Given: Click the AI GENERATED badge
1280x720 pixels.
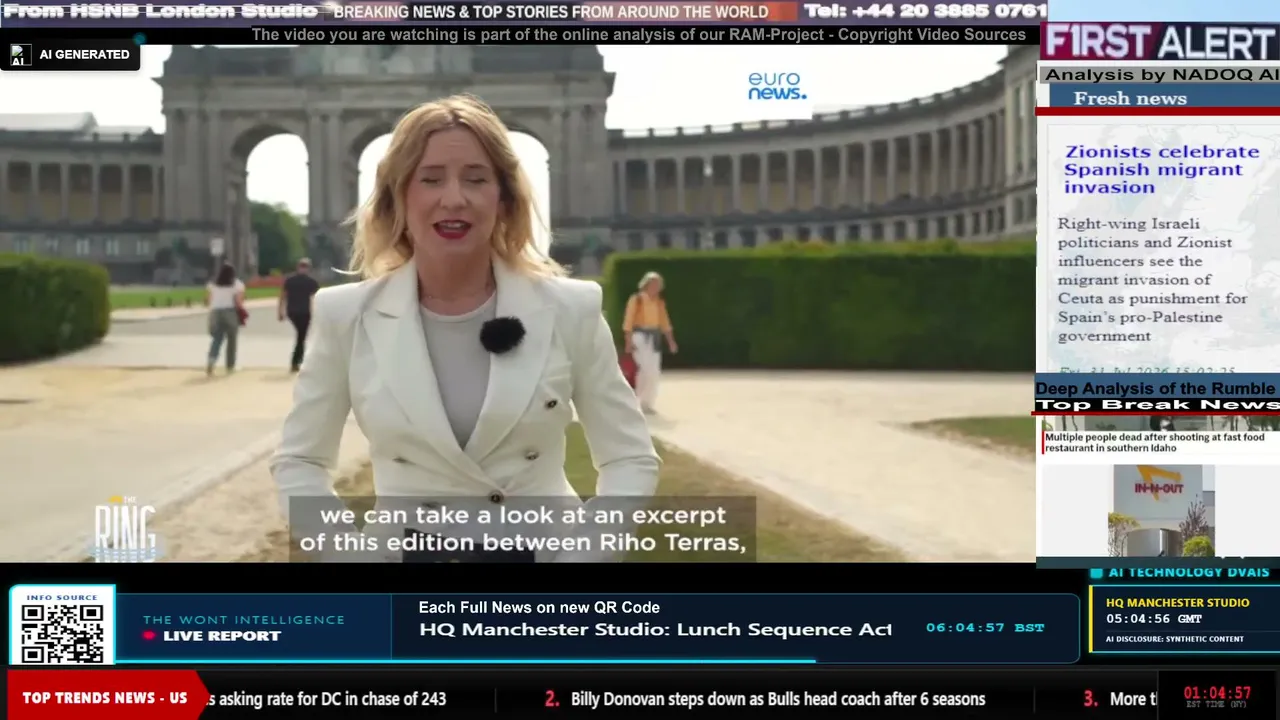Looking at the screenshot, I should [x=71, y=54].
